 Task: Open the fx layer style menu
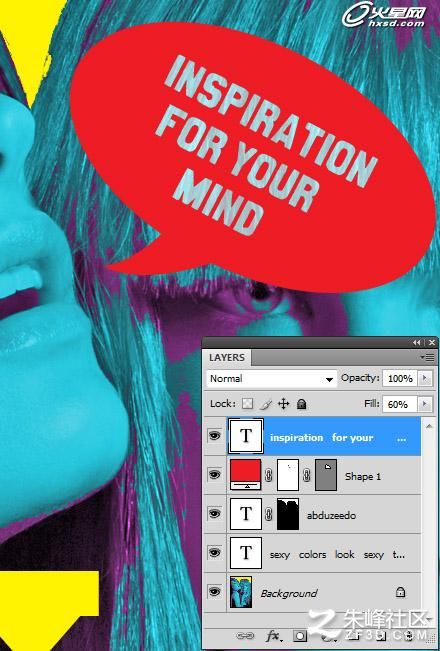pos(273,636)
